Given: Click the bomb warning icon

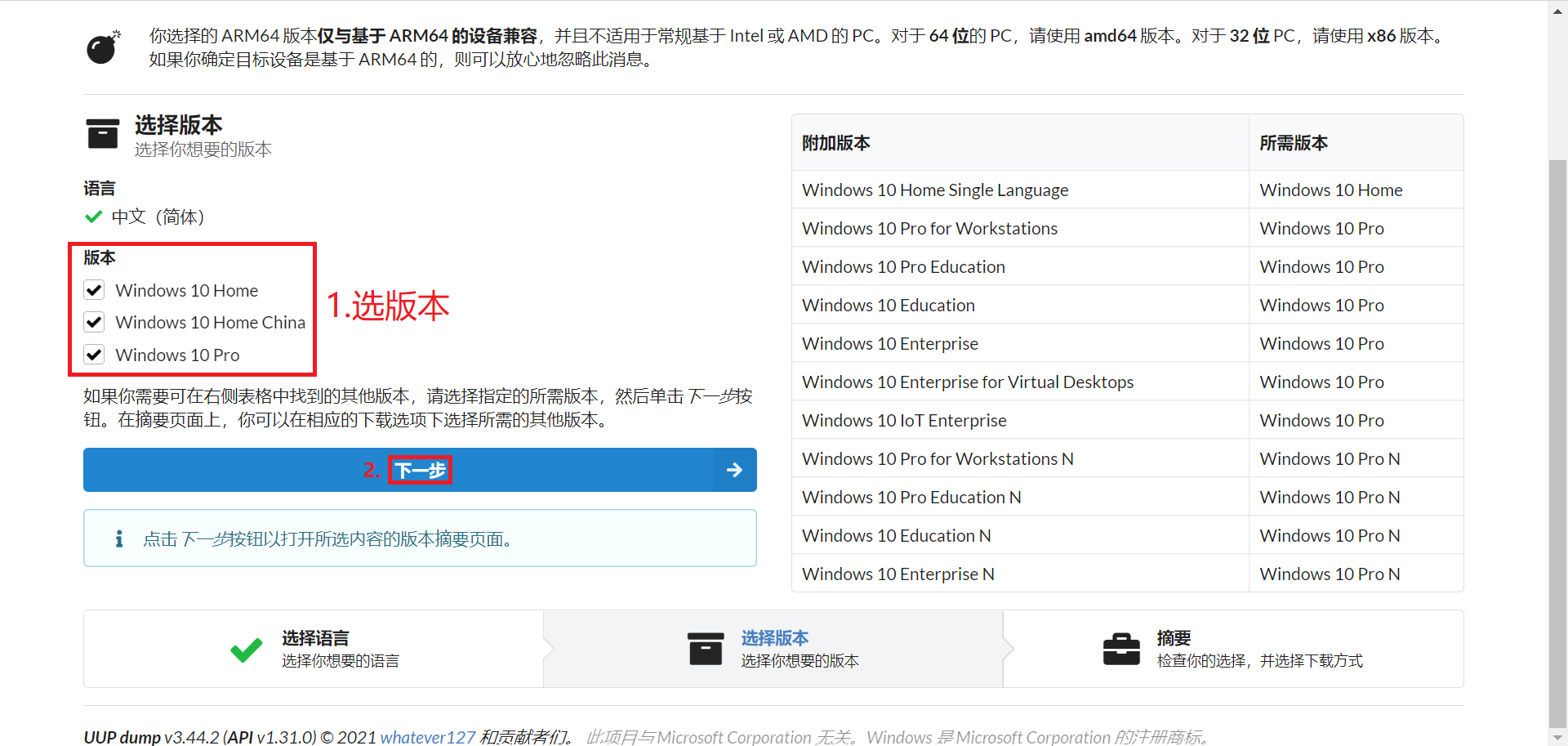Looking at the screenshot, I should [104, 47].
